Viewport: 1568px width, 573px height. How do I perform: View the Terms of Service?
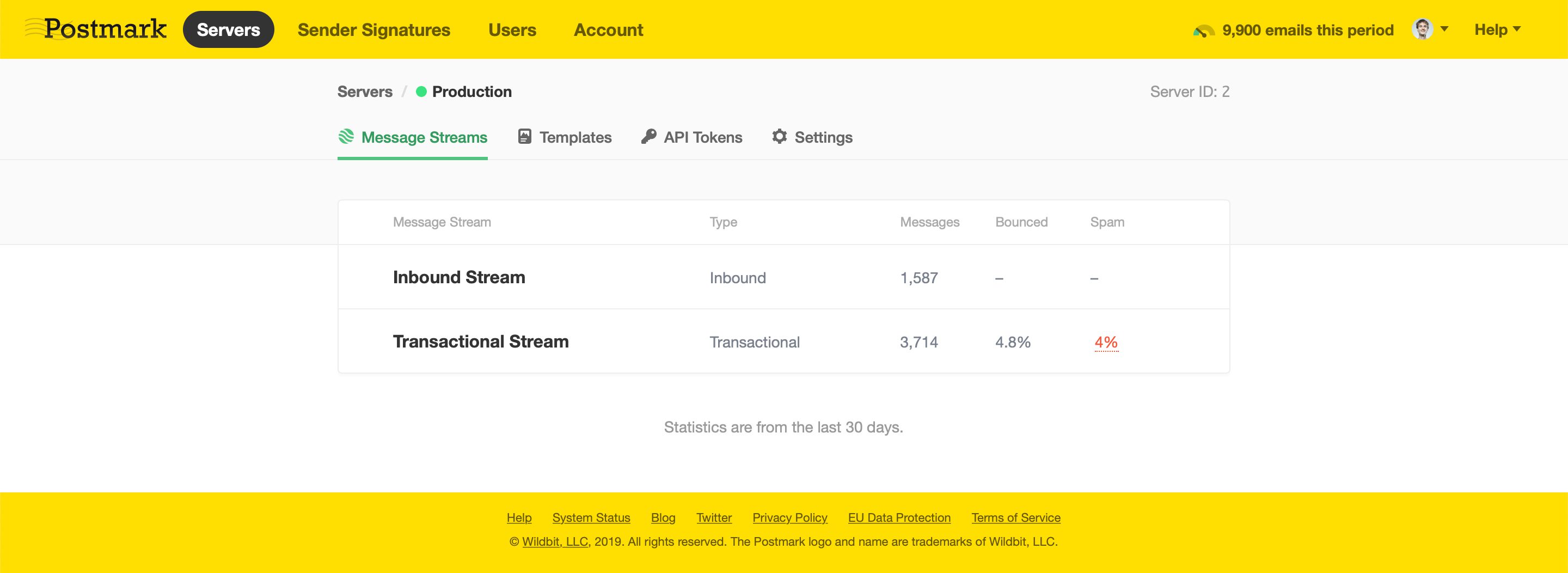[1015, 517]
